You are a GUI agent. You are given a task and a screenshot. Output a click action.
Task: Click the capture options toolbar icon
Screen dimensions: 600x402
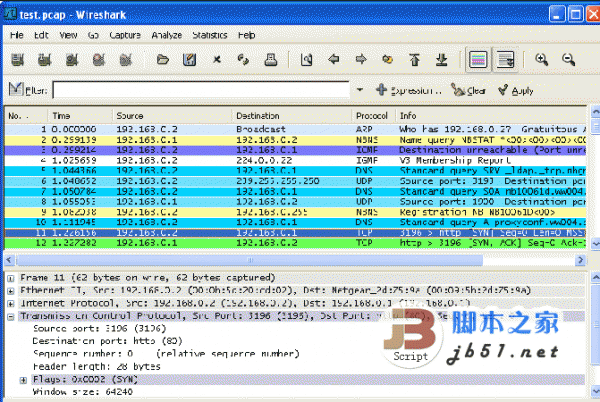[x=44, y=60]
